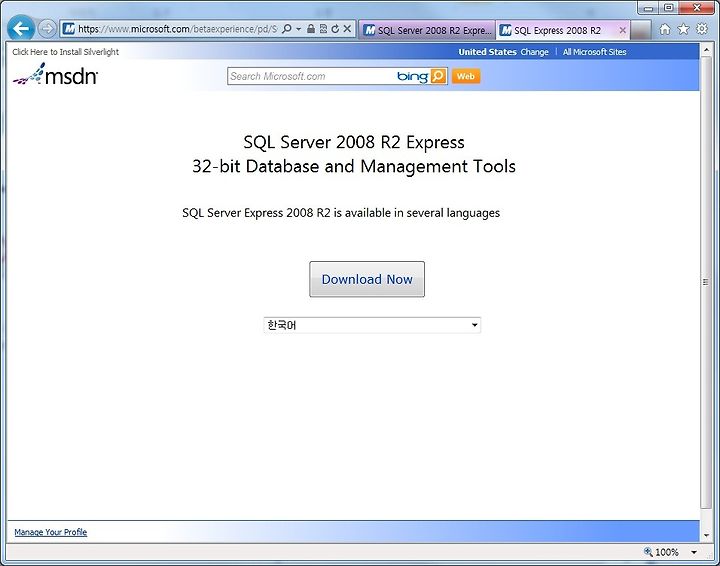
Task: Open a new blank tab
Action: [x=641, y=30]
